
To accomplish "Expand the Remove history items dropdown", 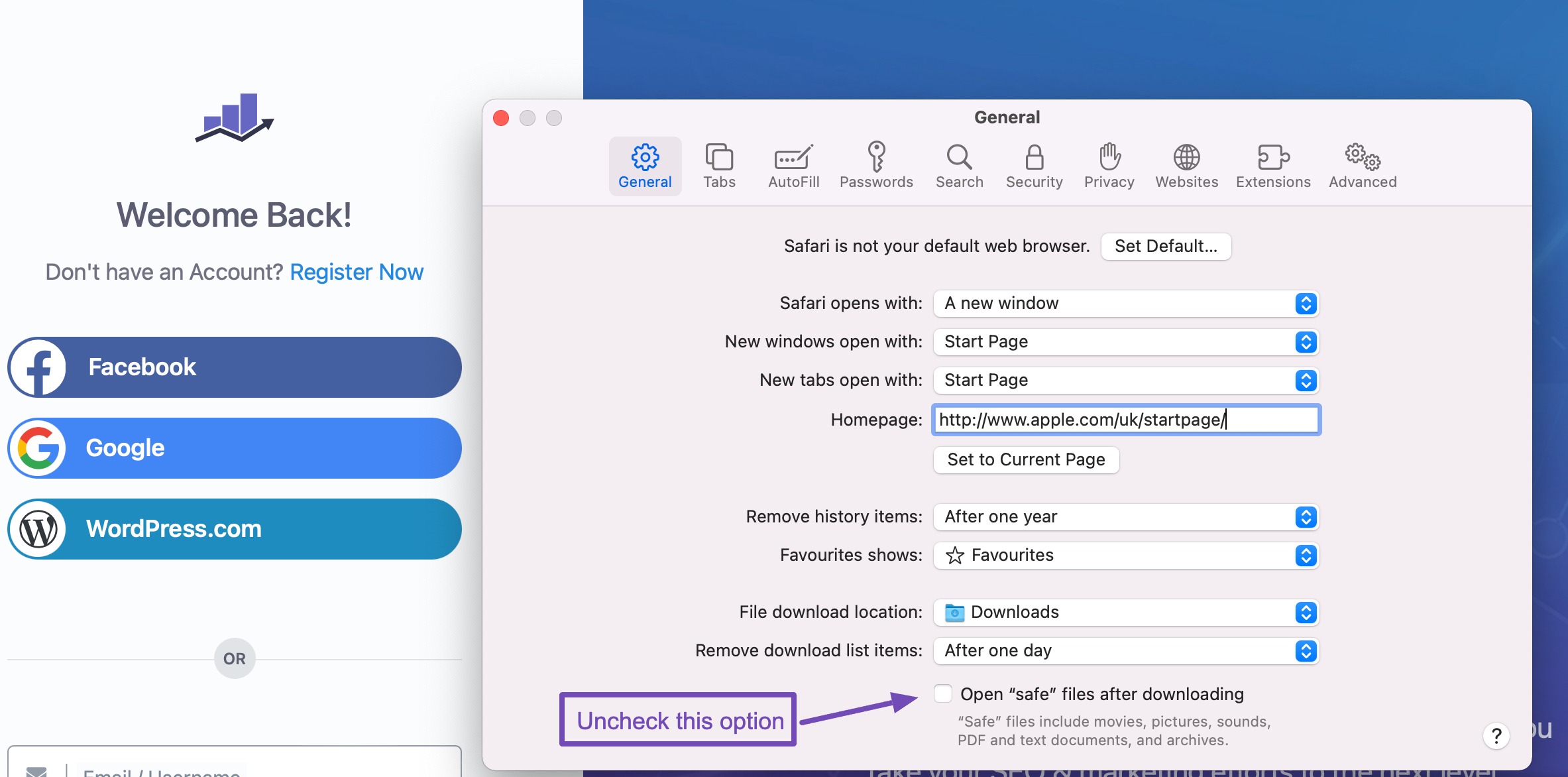I will (x=1126, y=517).
